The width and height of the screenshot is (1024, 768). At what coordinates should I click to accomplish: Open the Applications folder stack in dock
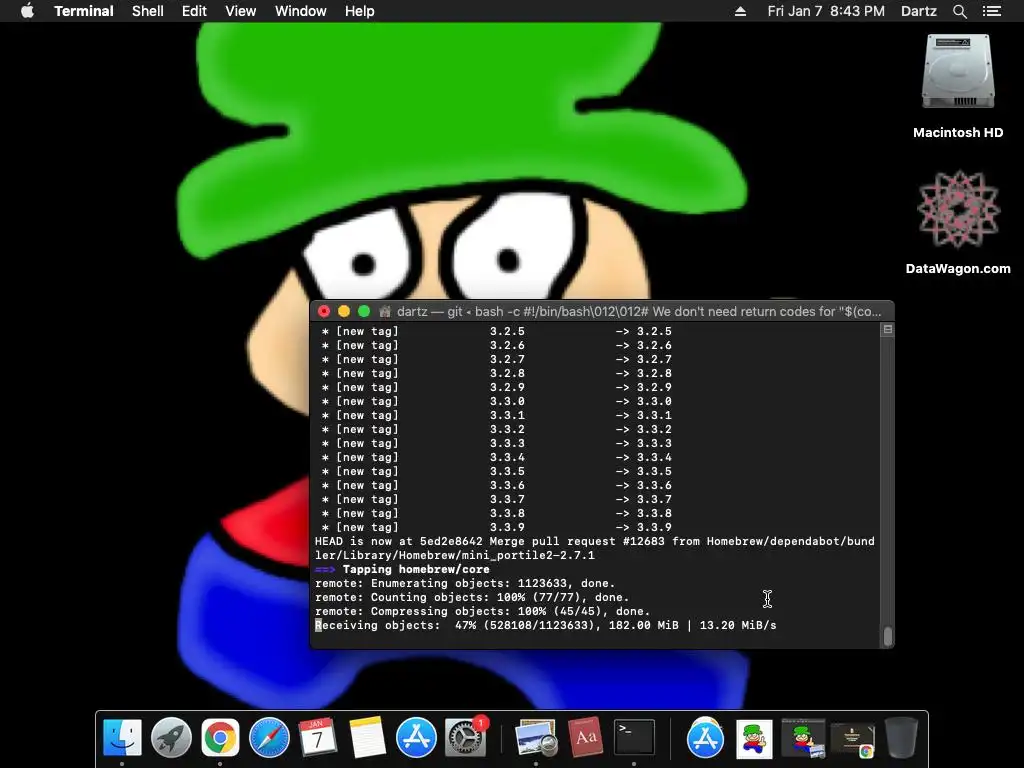click(x=705, y=738)
